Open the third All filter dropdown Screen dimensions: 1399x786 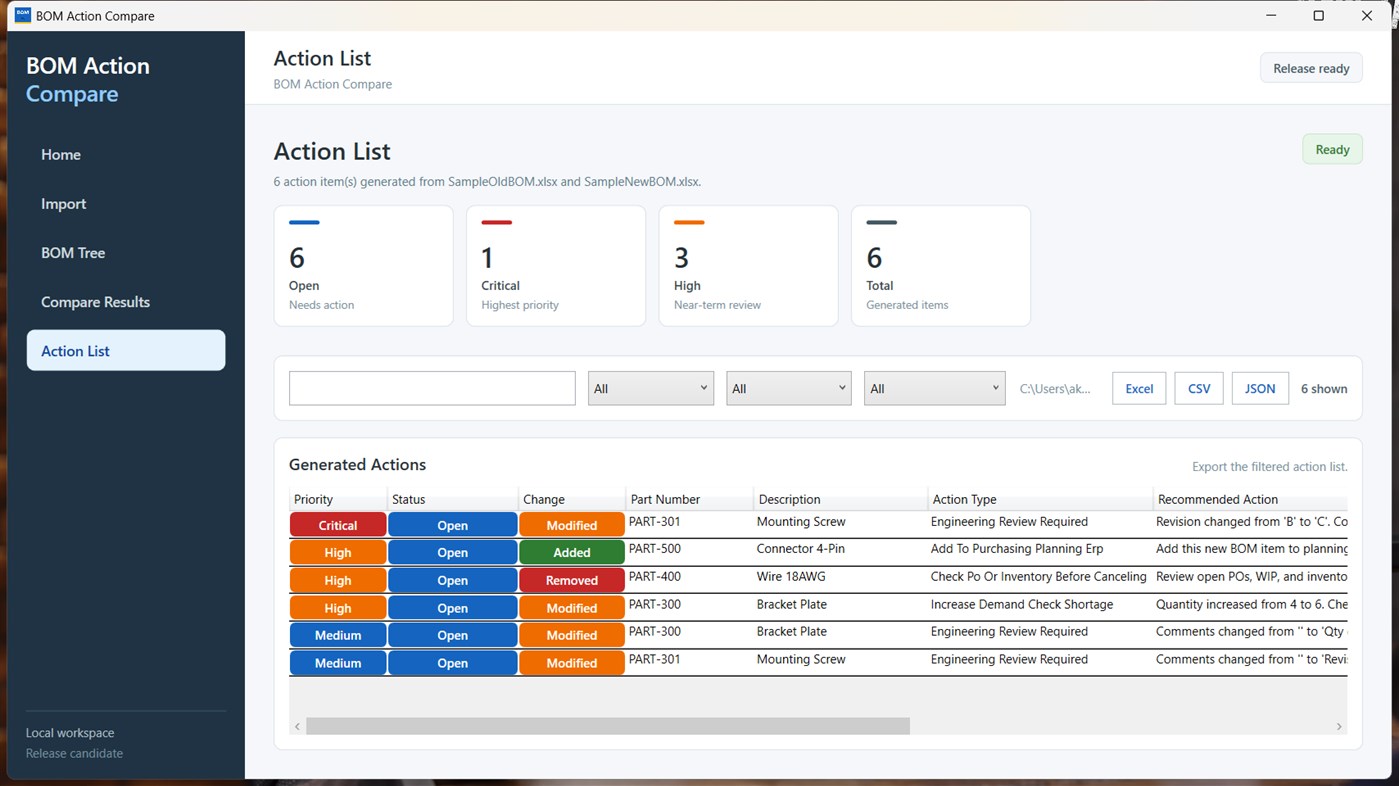(935, 388)
